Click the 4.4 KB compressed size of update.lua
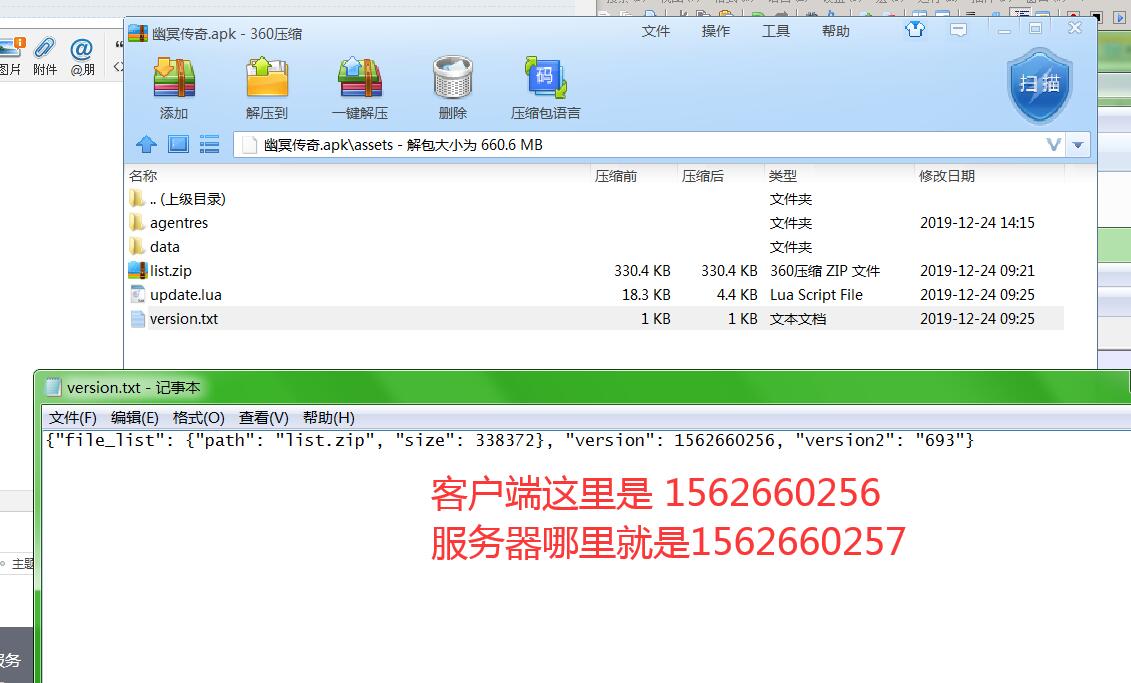This screenshot has height=683, width=1131. tap(736, 294)
